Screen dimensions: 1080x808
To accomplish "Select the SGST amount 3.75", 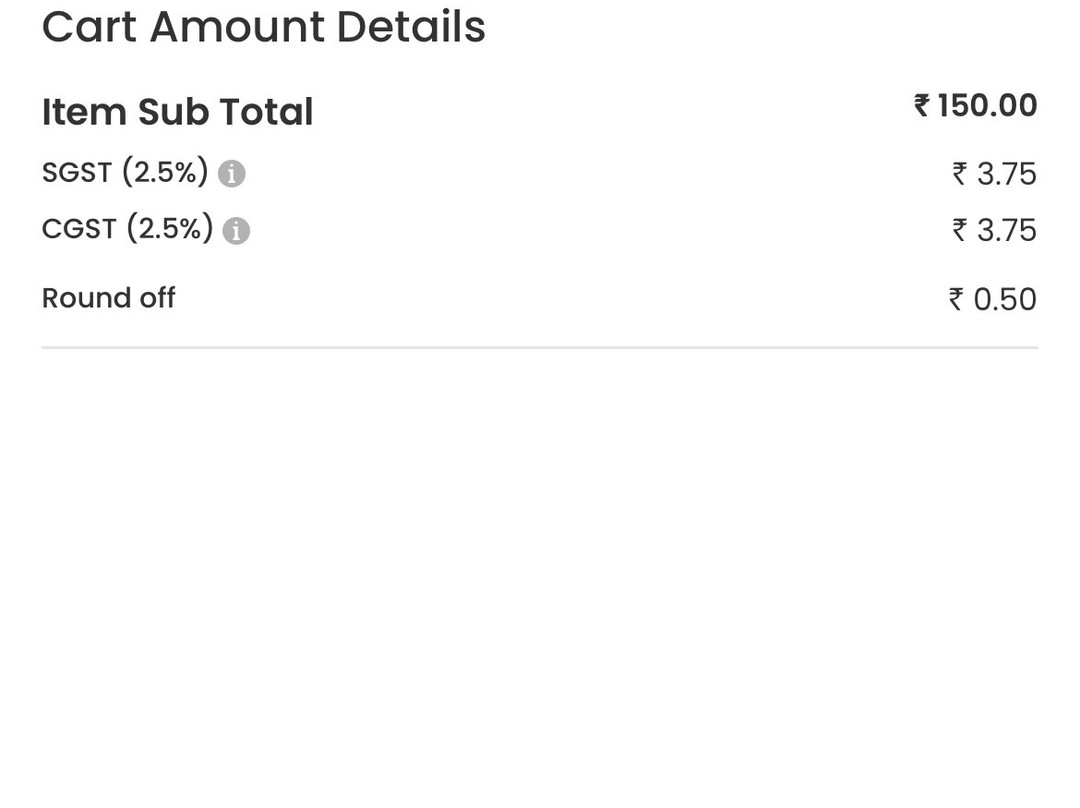I will [x=1006, y=174].
